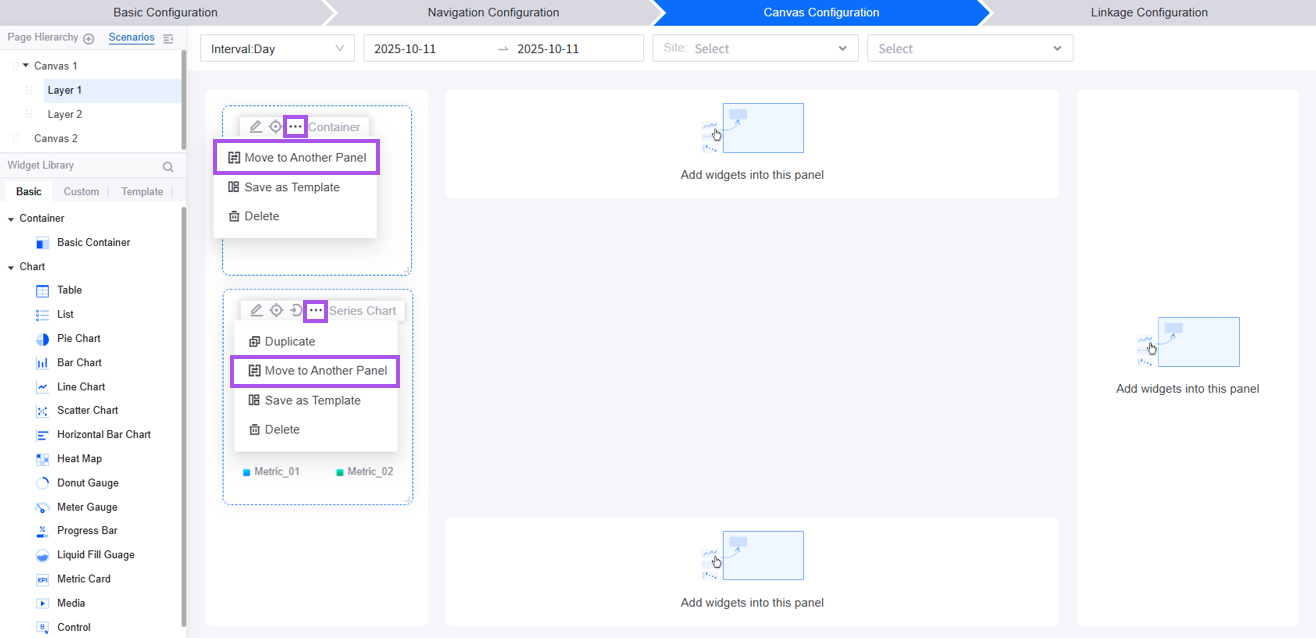Choose Duplicate from Series Chart menu
The width and height of the screenshot is (1316, 638).
(x=289, y=342)
